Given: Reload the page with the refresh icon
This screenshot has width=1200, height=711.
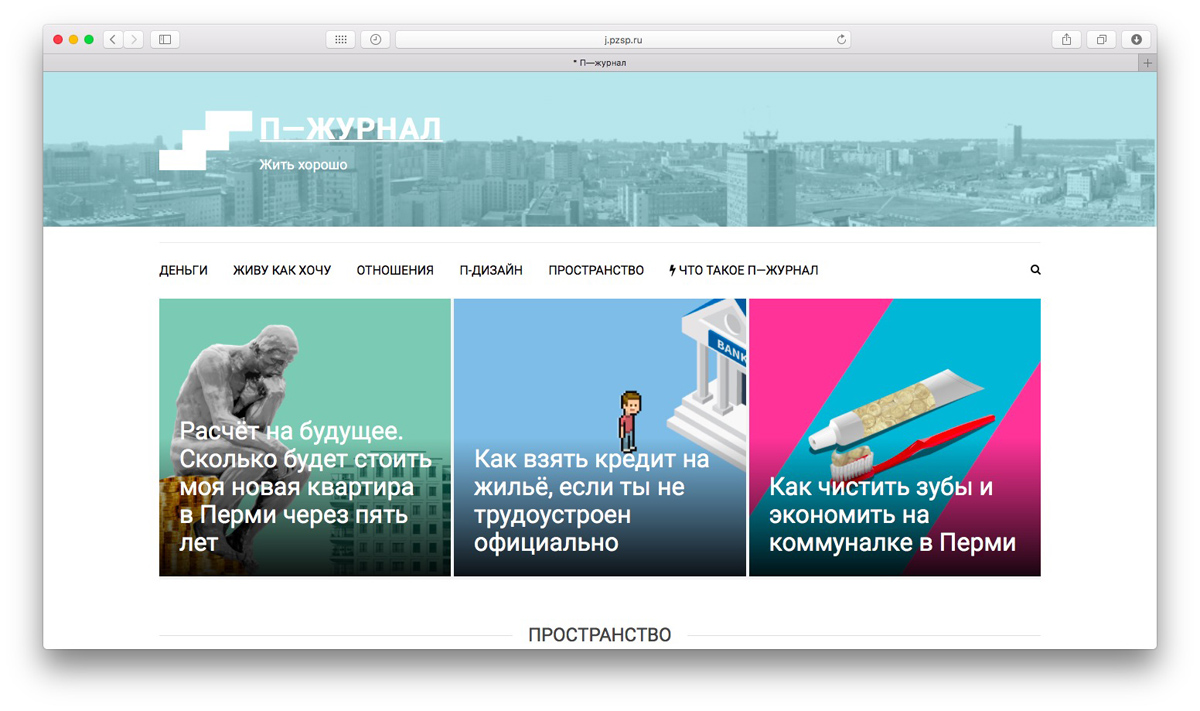Looking at the screenshot, I should 842,40.
